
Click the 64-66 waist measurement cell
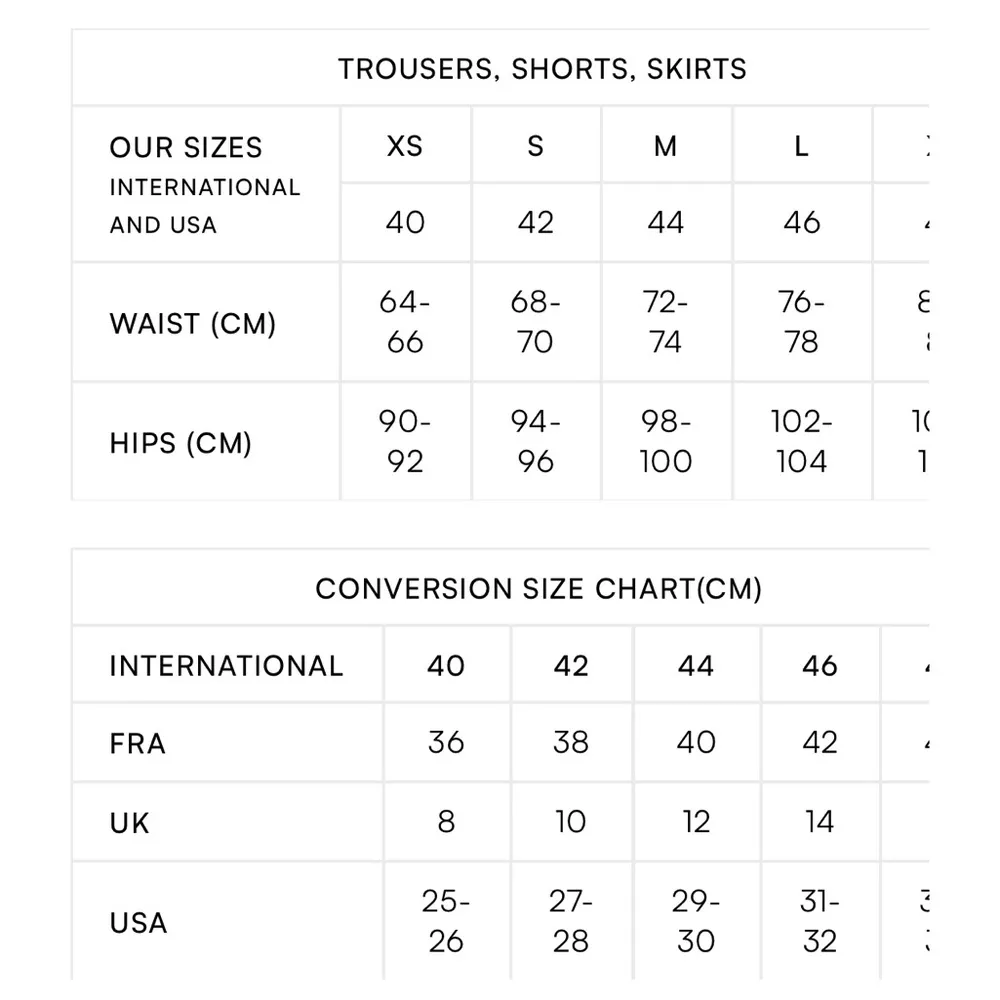coord(405,322)
